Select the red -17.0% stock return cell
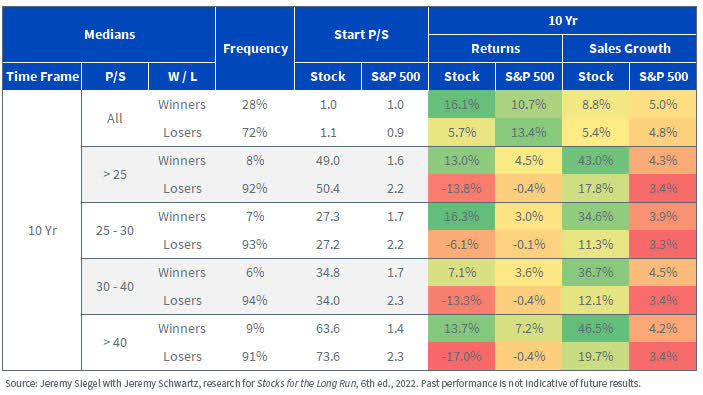 [462, 356]
